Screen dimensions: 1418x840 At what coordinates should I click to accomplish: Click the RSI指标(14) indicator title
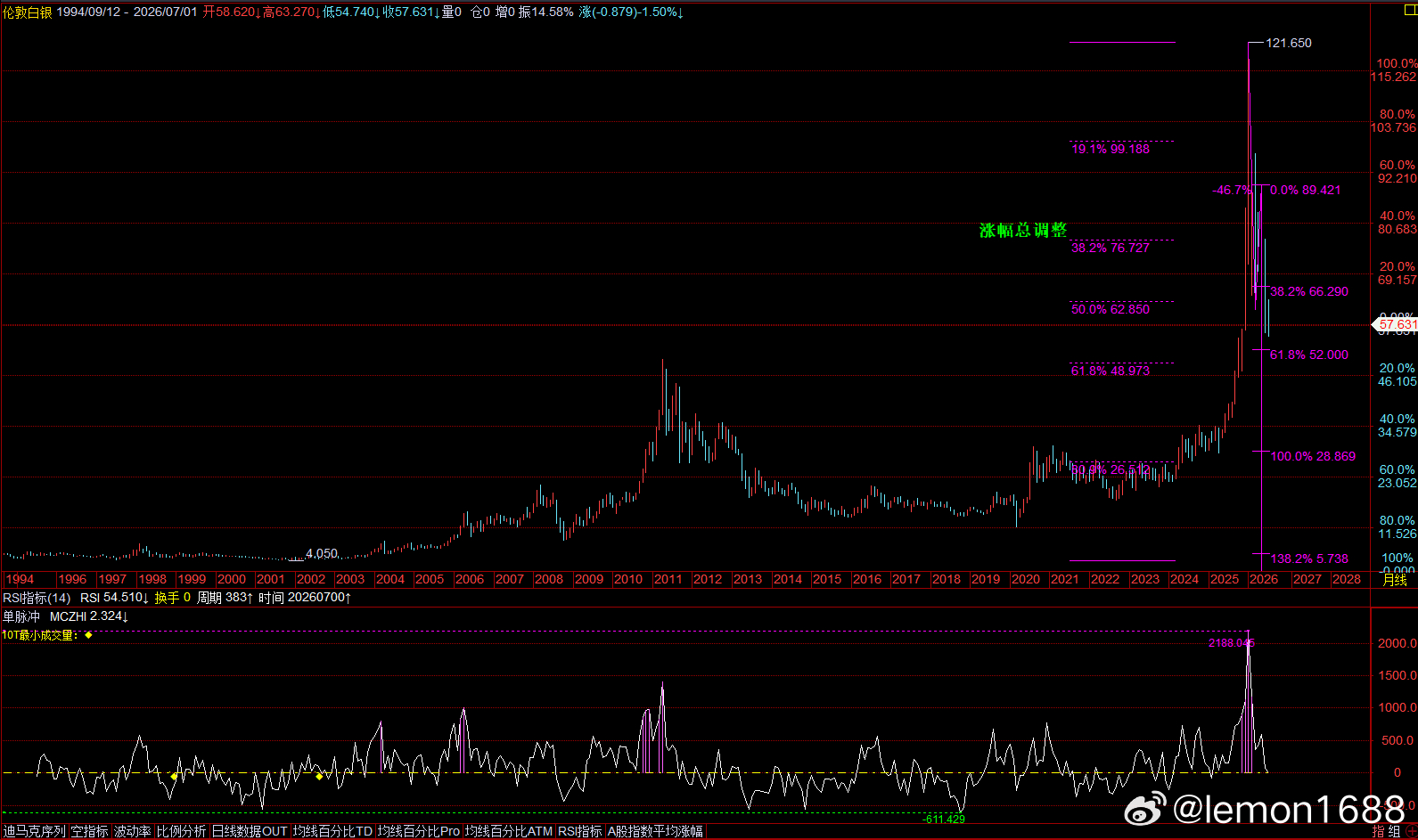coord(37,598)
